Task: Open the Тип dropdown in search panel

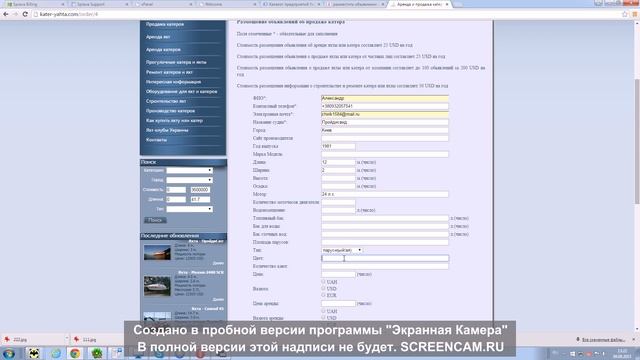Action: point(189,209)
